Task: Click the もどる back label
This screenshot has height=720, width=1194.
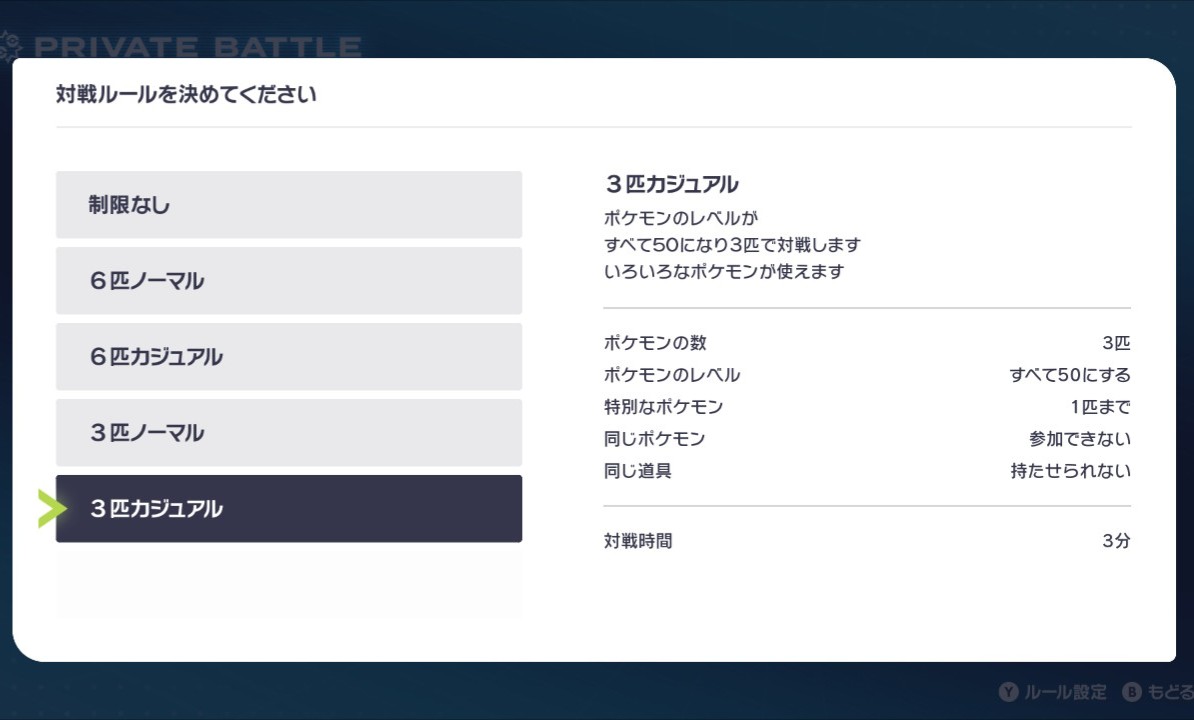Action: pos(1170,692)
